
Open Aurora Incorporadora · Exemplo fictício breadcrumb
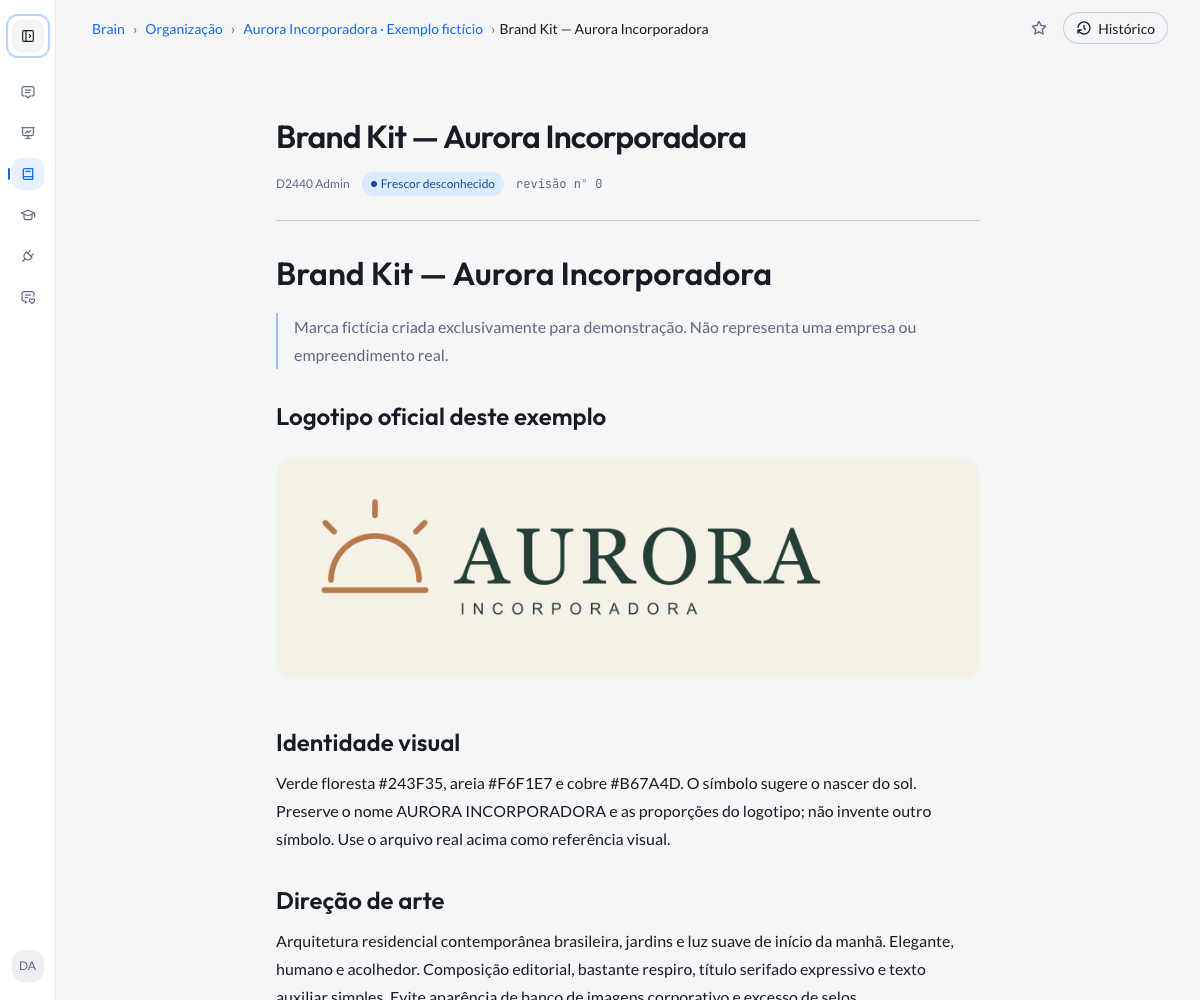363,29
